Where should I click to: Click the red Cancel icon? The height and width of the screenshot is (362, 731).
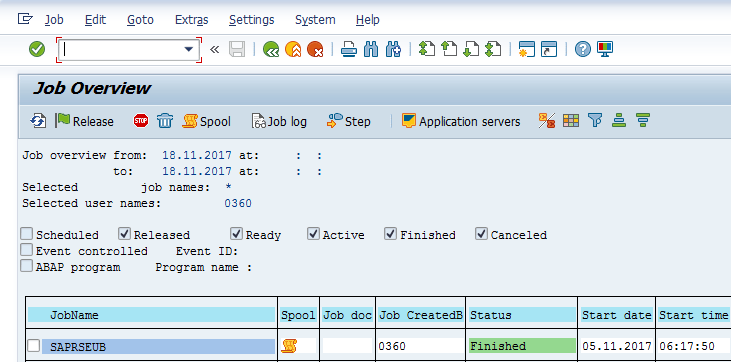coord(315,49)
